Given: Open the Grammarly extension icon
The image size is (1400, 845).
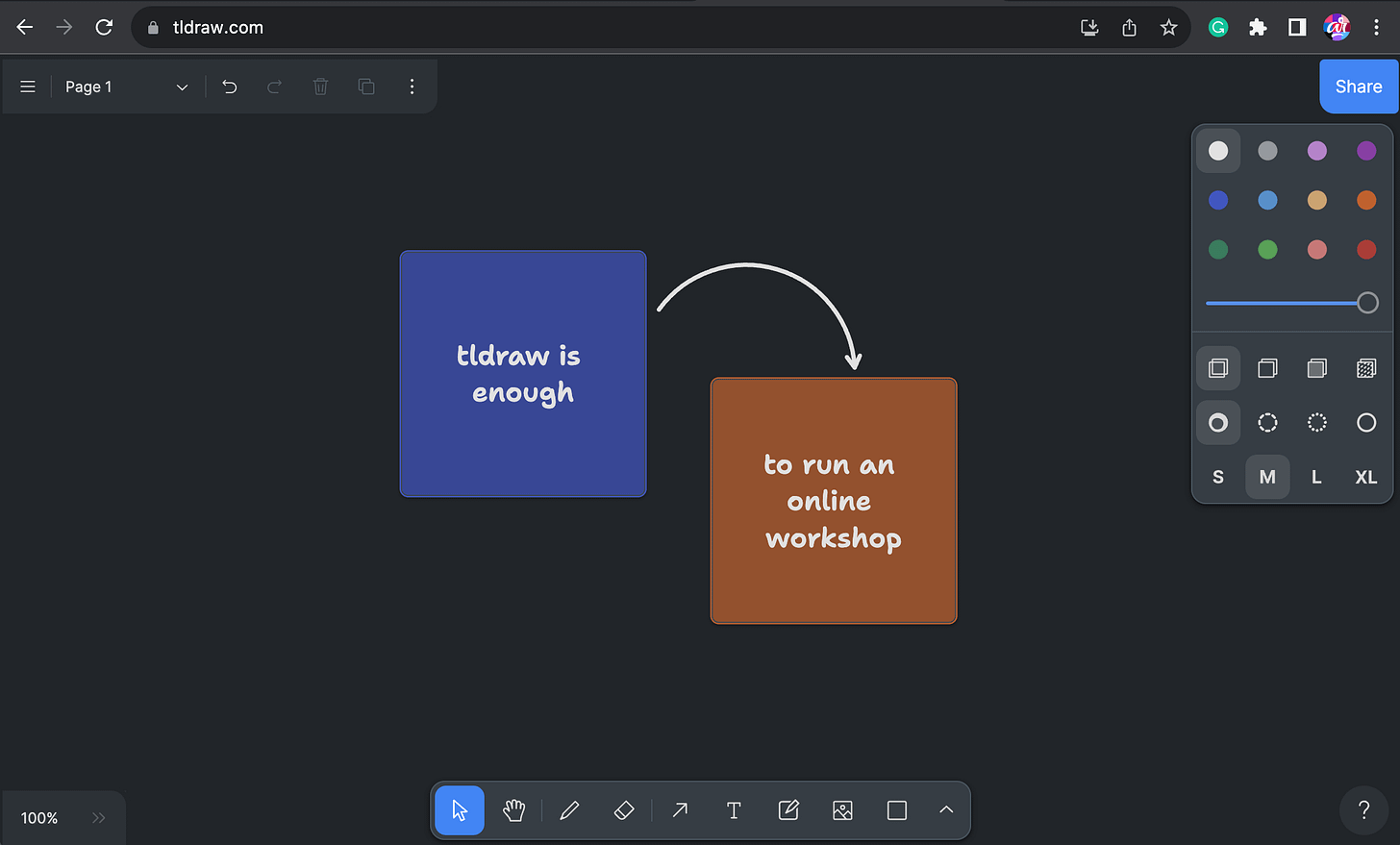Looking at the screenshot, I should click(1218, 27).
